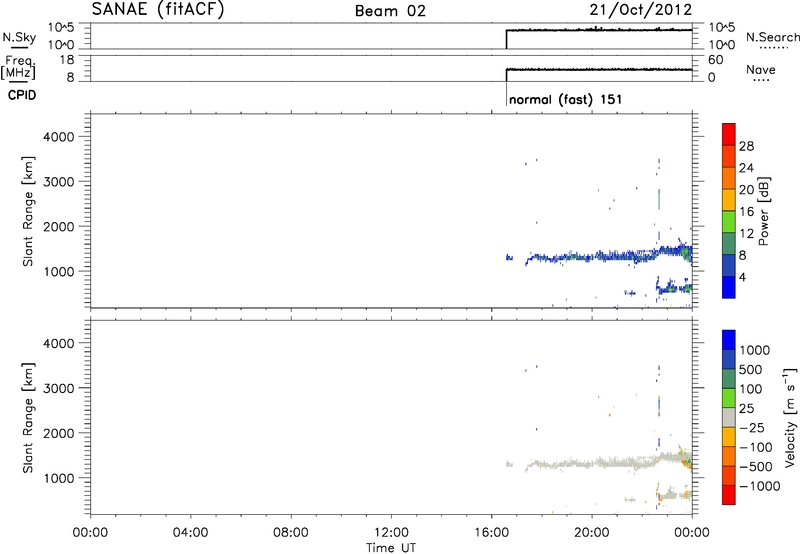Click the red bottom Velocity colorbar segment
Image resolution: width=800 pixels, height=554 pixels.
point(729,495)
